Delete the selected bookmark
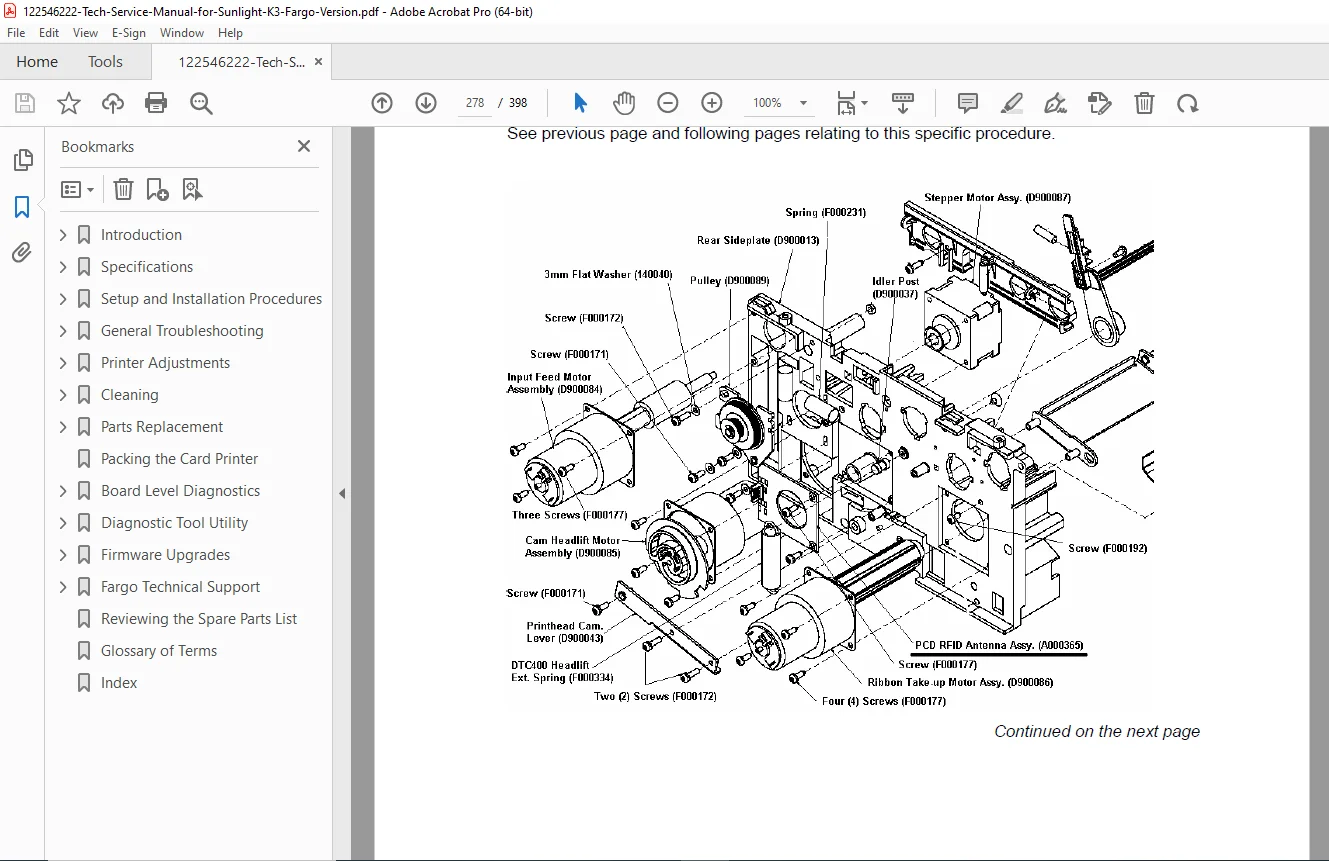Viewport: 1329px width, 861px height. (123, 189)
